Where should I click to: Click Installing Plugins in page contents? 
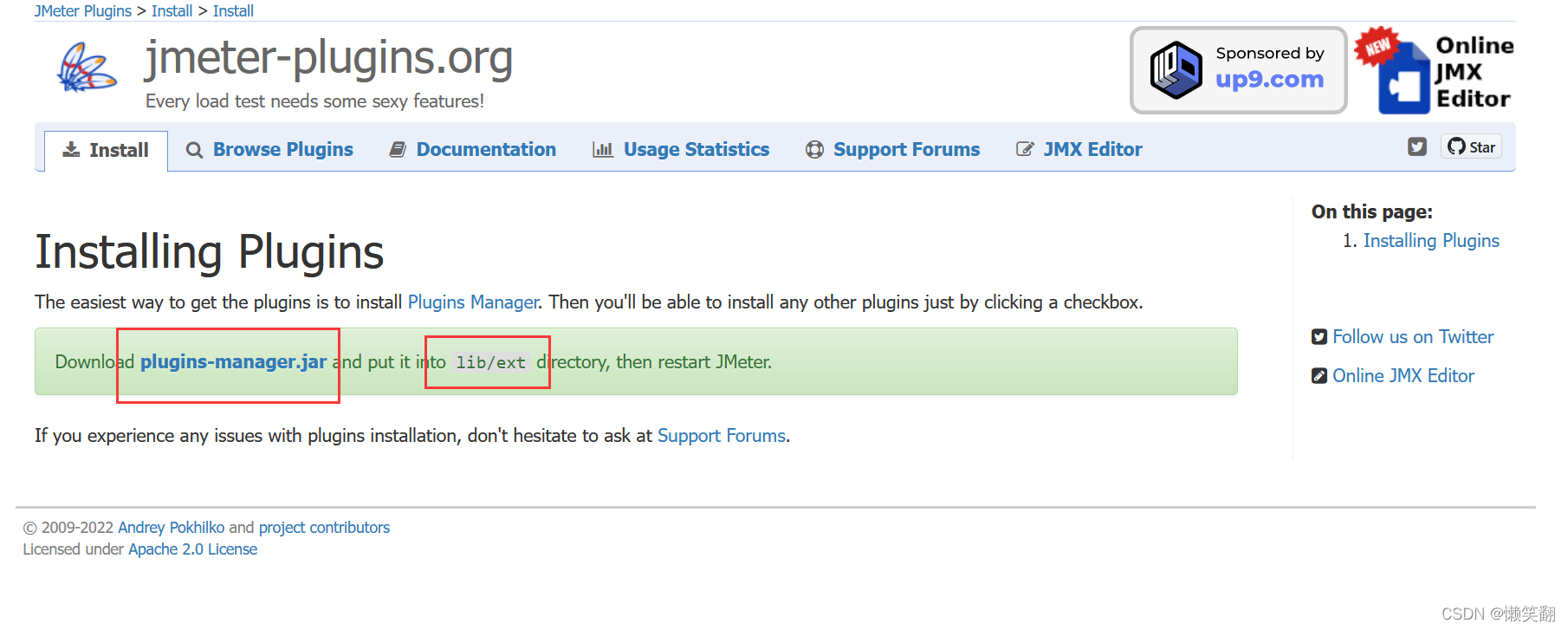pyautogui.click(x=1431, y=241)
